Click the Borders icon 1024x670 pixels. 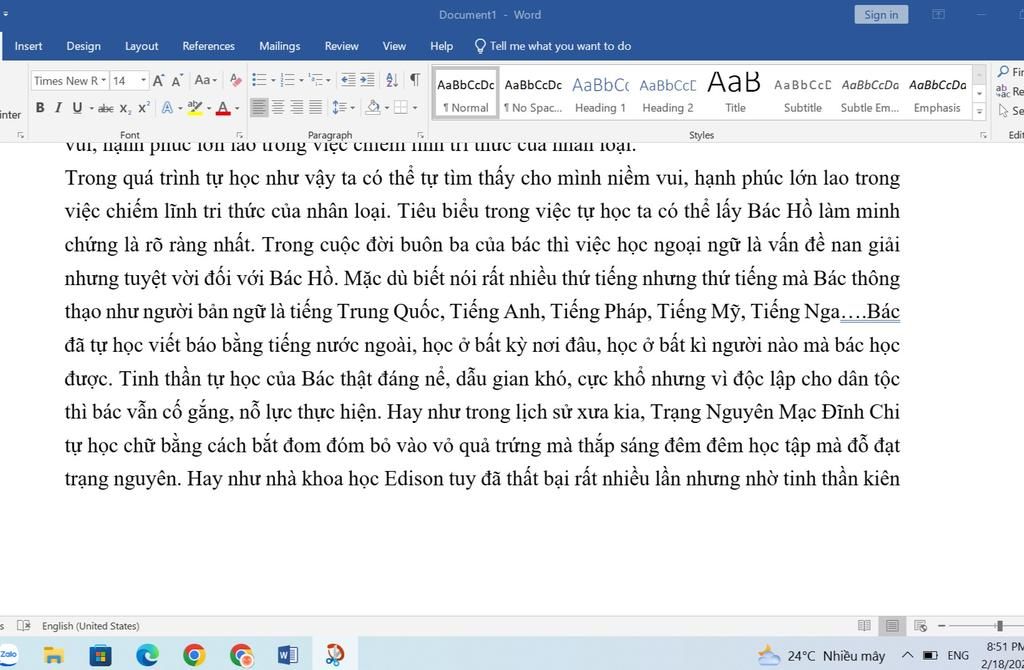400,107
